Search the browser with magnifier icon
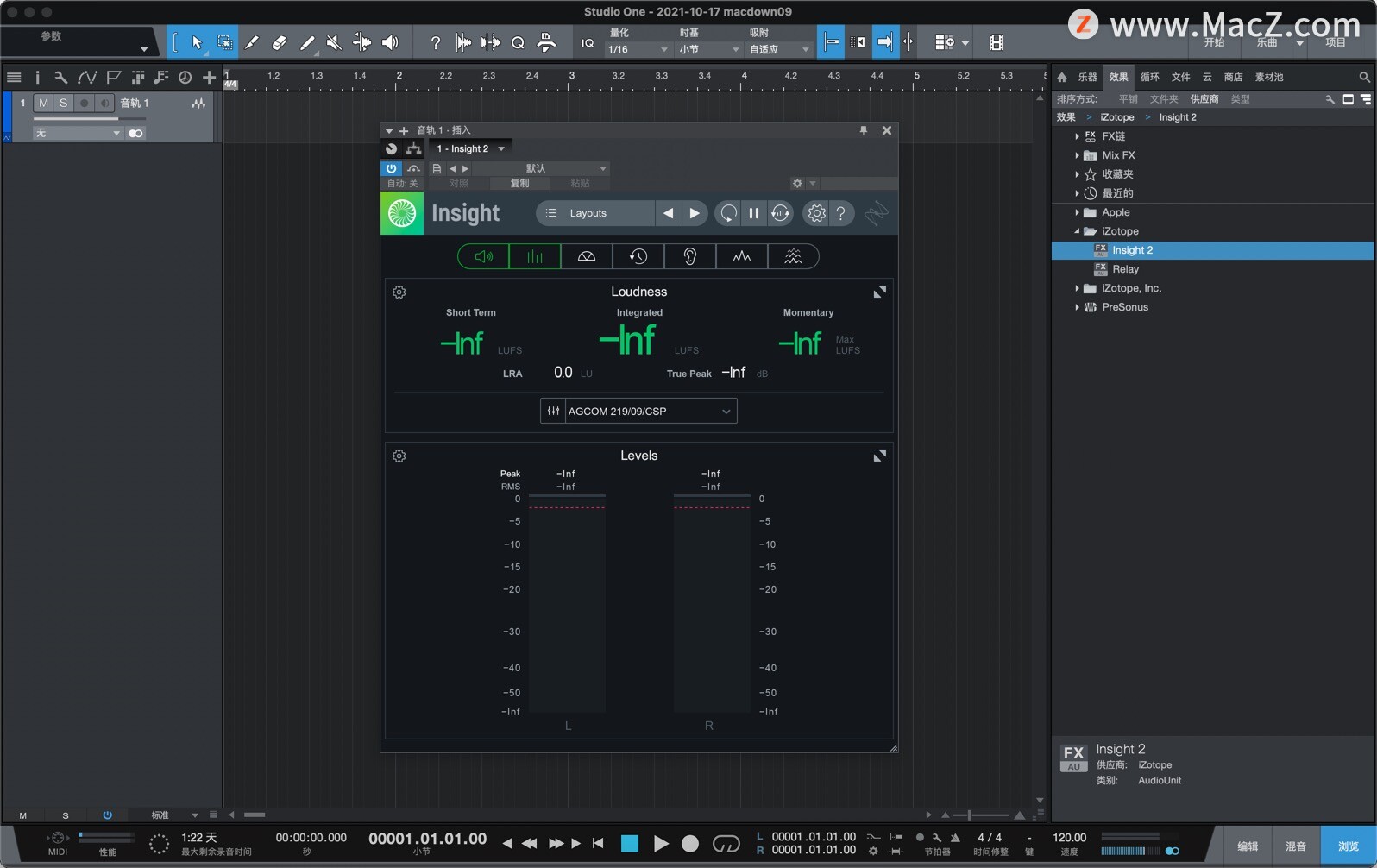The height and width of the screenshot is (868, 1377). pos(1364,77)
